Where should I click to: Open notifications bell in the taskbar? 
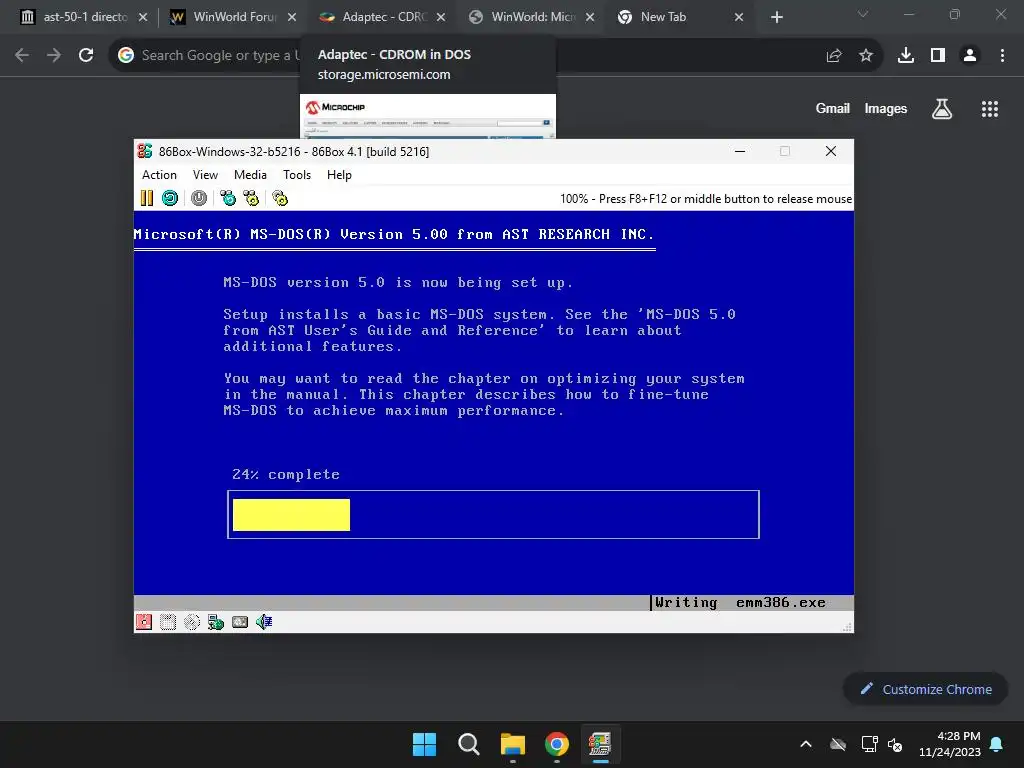[x=997, y=744]
